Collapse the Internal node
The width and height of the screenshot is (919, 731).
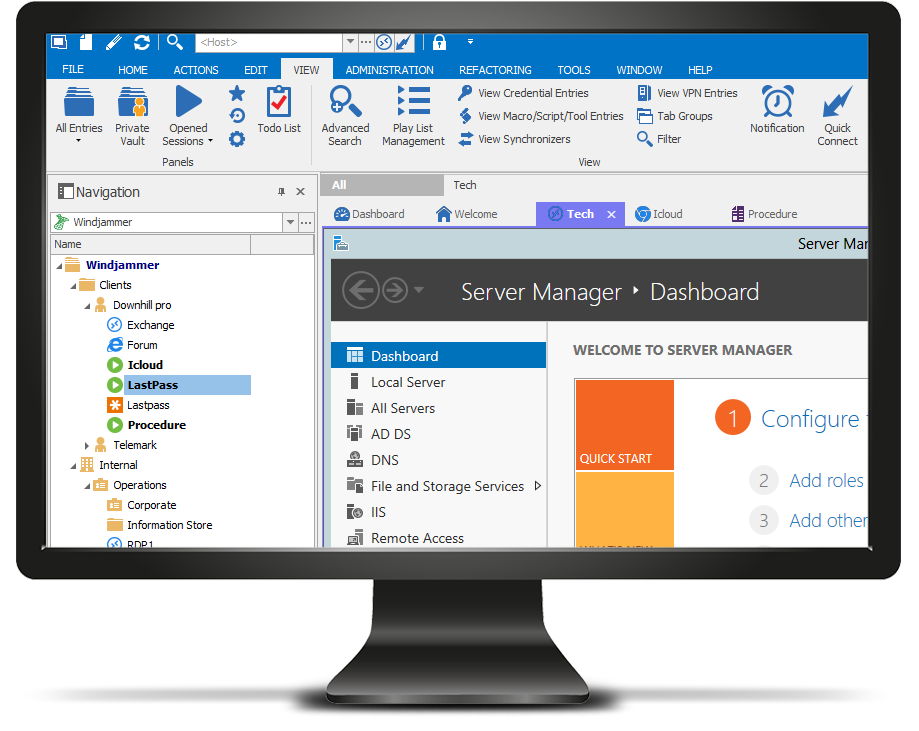click(x=73, y=466)
